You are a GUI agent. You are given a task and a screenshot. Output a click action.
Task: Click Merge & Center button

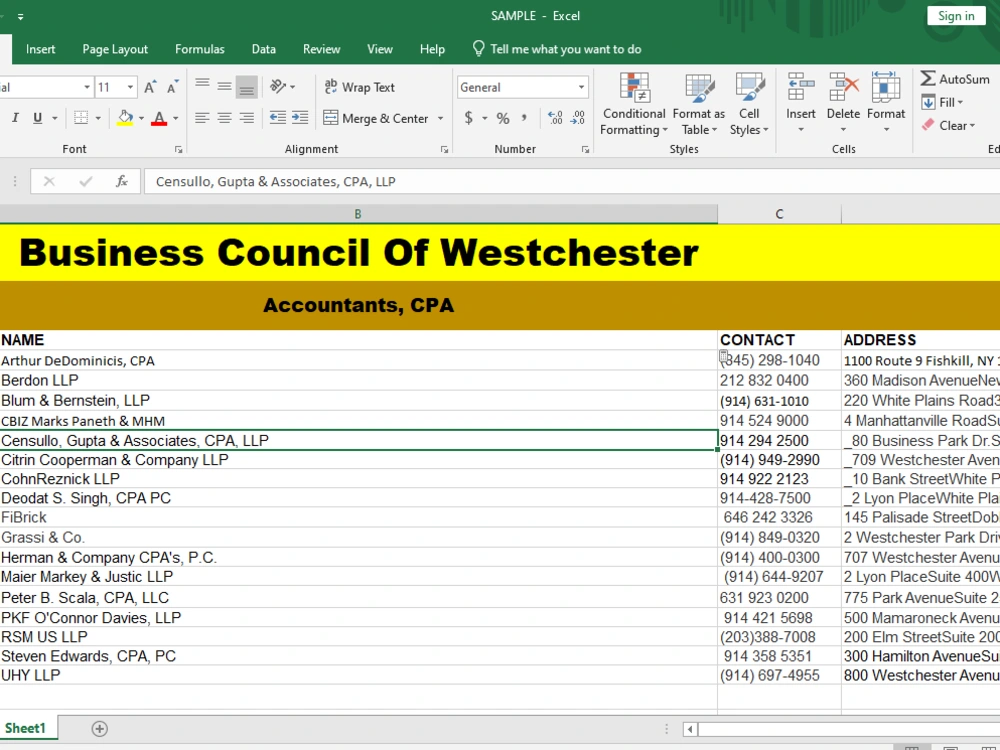coord(376,119)
